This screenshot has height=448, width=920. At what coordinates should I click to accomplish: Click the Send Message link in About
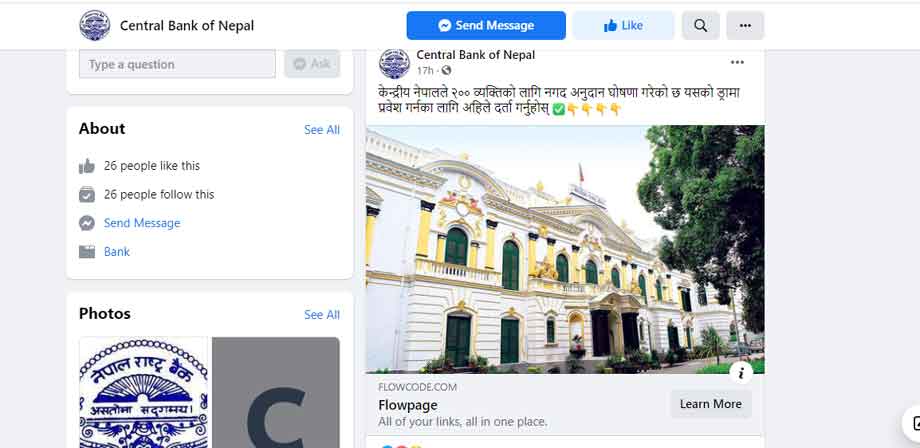point(142,223)
